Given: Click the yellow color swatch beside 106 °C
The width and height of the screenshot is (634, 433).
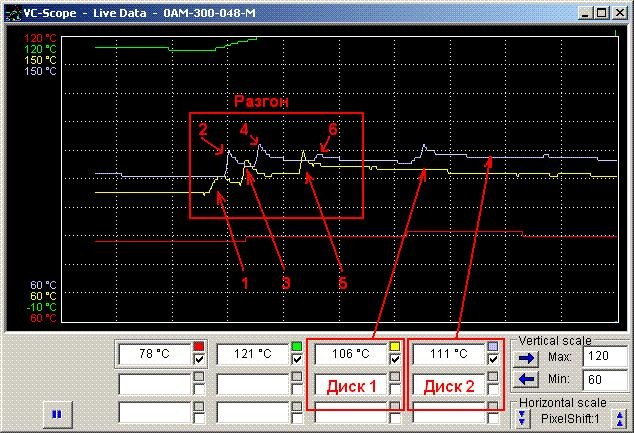Looking at the screenshot, I should [x=395, y=346].
